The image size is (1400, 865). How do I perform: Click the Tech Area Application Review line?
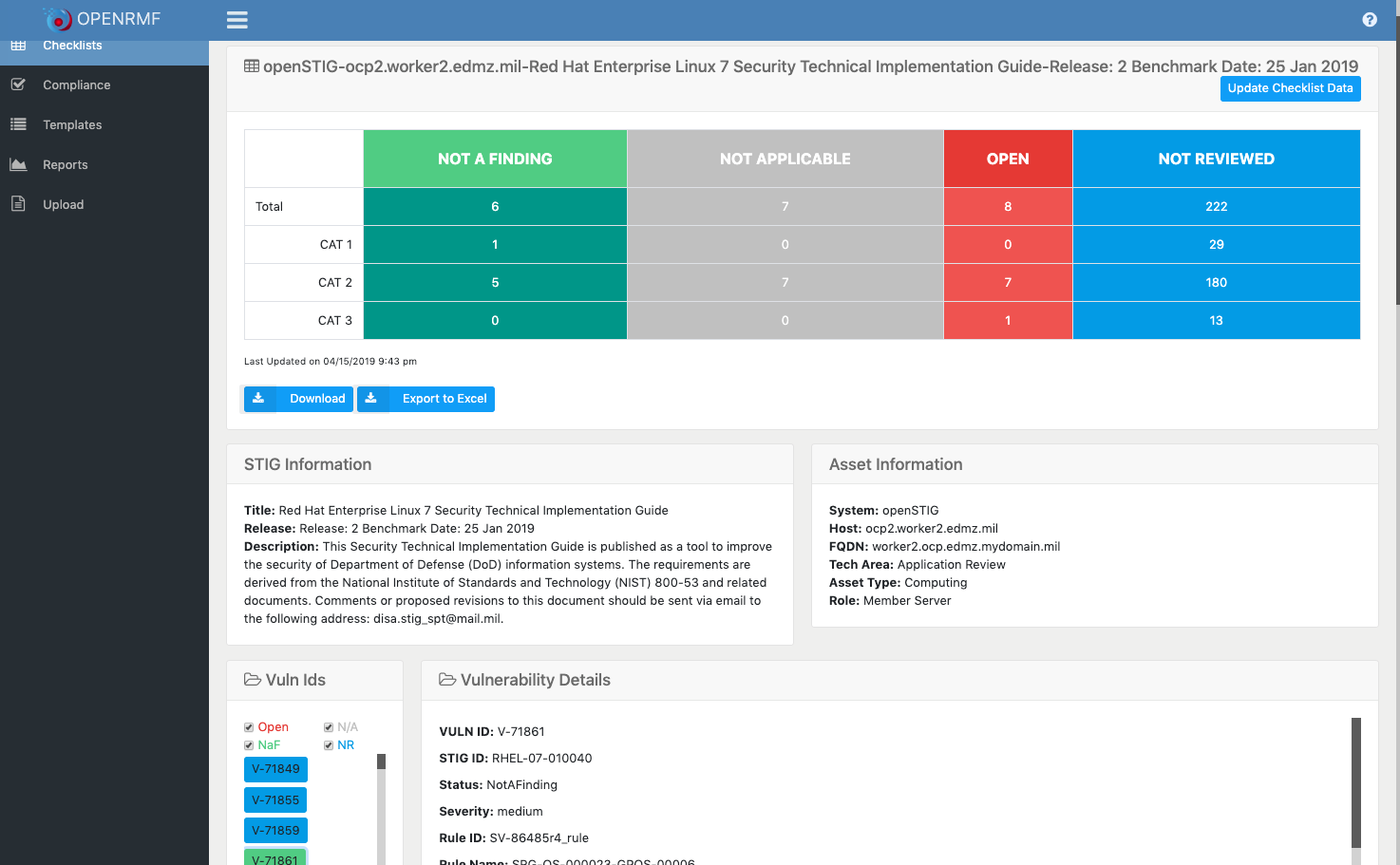(x=918, y=564)
